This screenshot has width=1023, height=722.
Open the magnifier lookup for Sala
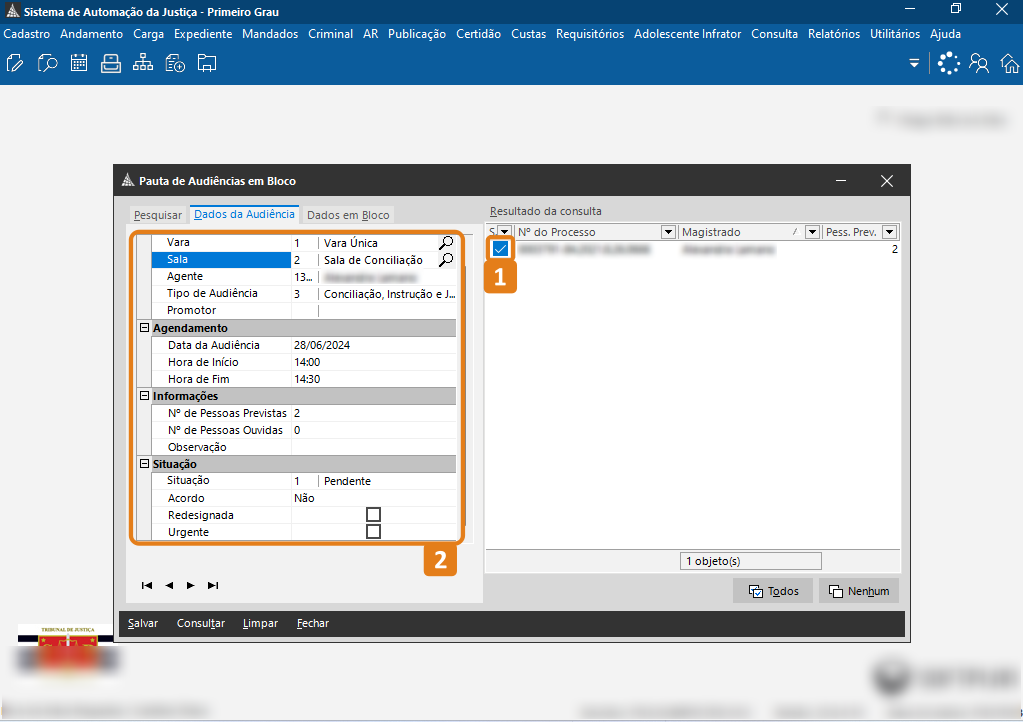(x=446, y=260)
